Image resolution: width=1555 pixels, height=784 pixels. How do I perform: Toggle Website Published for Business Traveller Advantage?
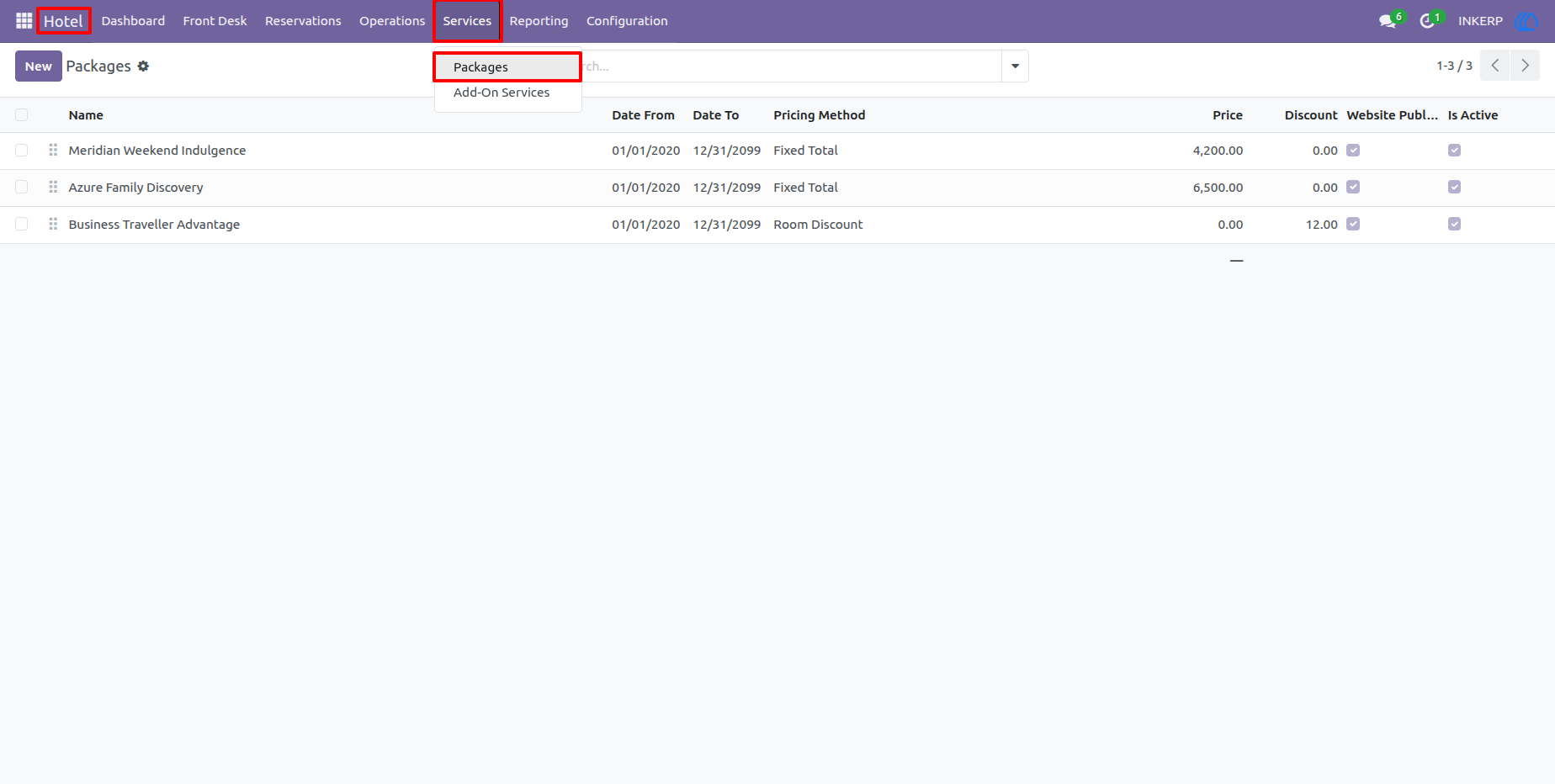point(1353,225)
